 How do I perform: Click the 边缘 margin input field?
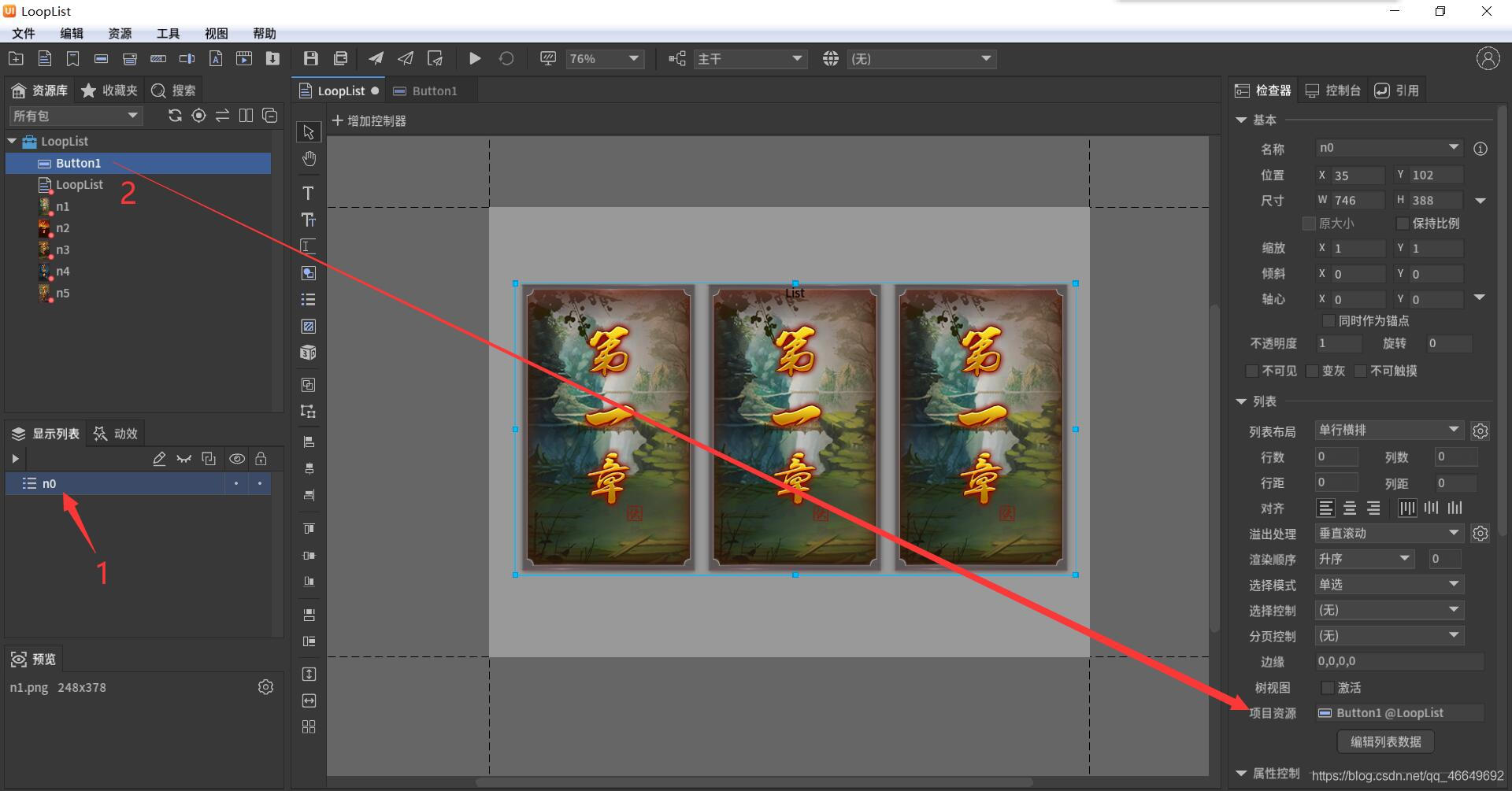pyautogui.click(x=1399, y=662)
